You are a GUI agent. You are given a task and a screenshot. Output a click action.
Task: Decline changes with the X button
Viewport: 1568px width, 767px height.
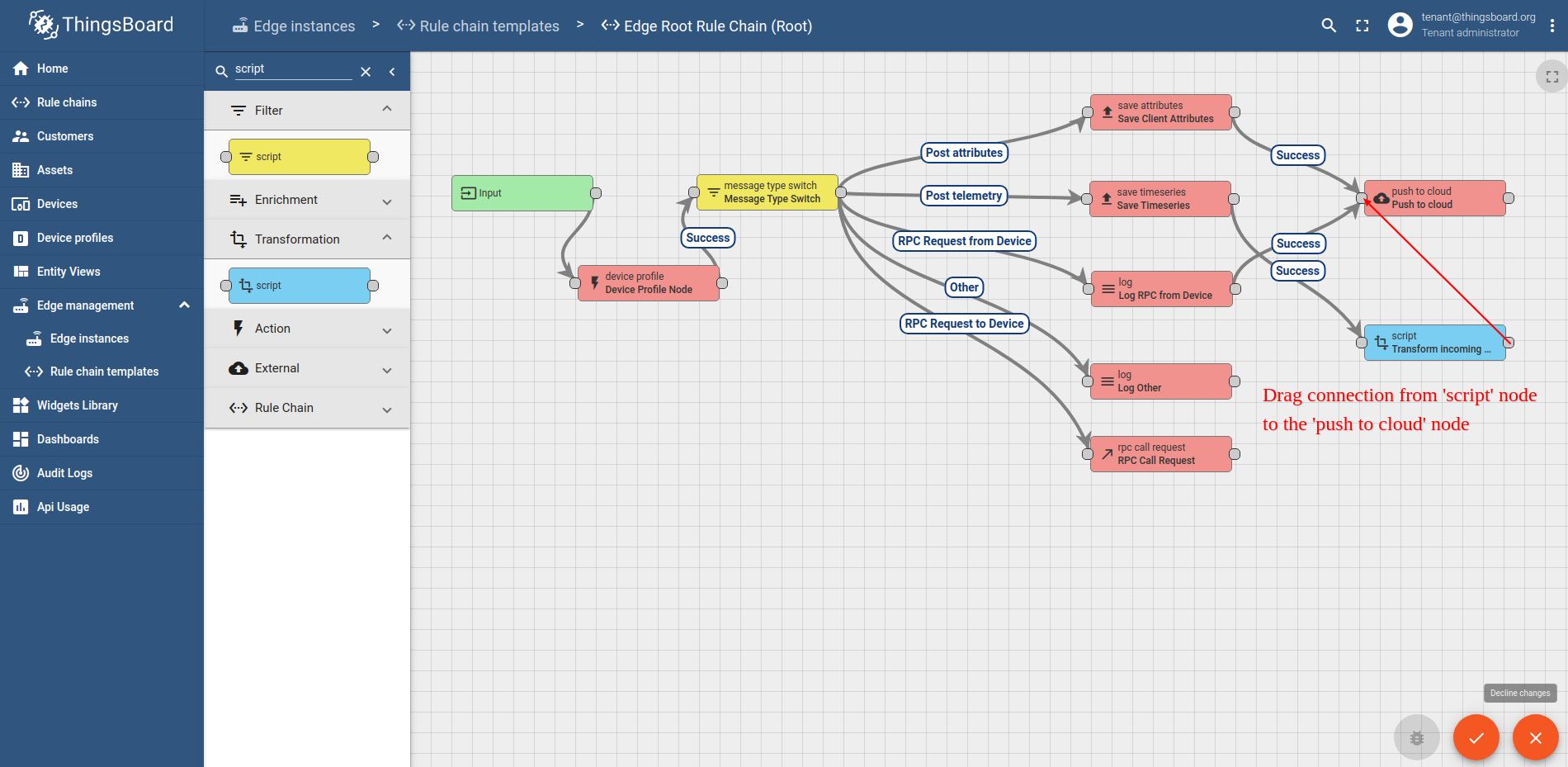(x=1536, y=737)
